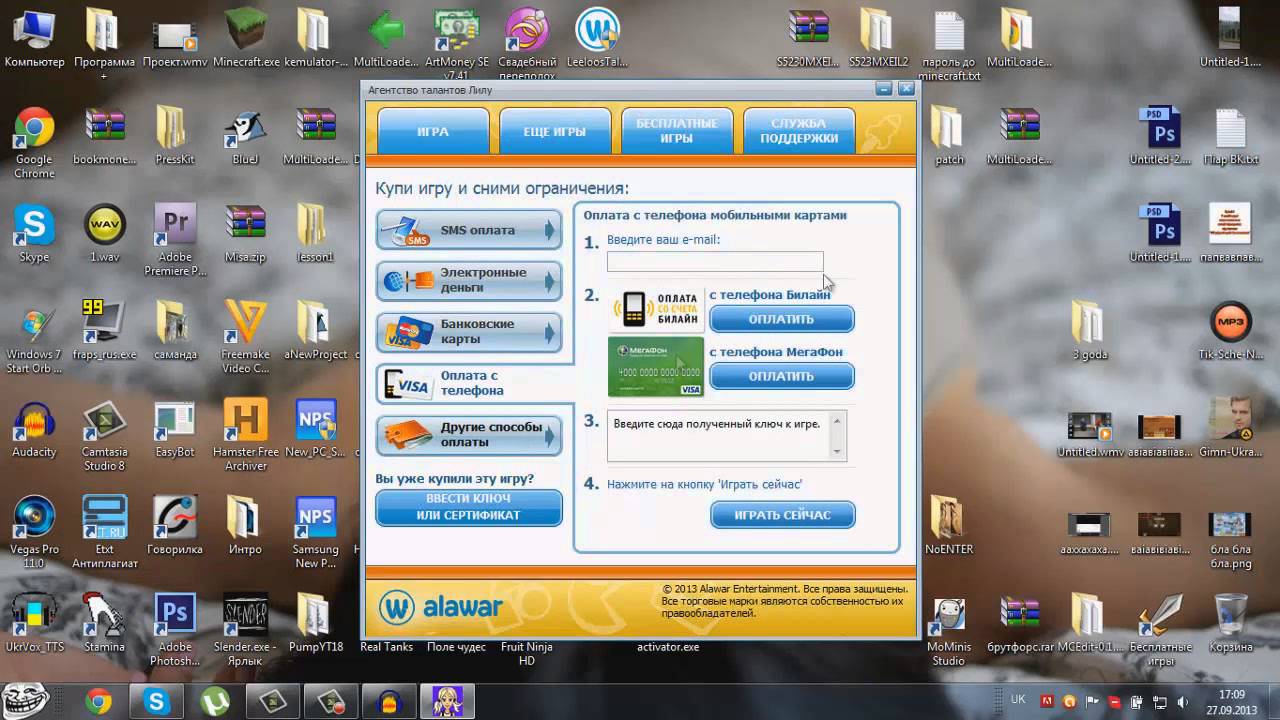Viewport: 1280px width, 720px height.
Task: Open Компьютер desktop icon
Action: (34, 38)
